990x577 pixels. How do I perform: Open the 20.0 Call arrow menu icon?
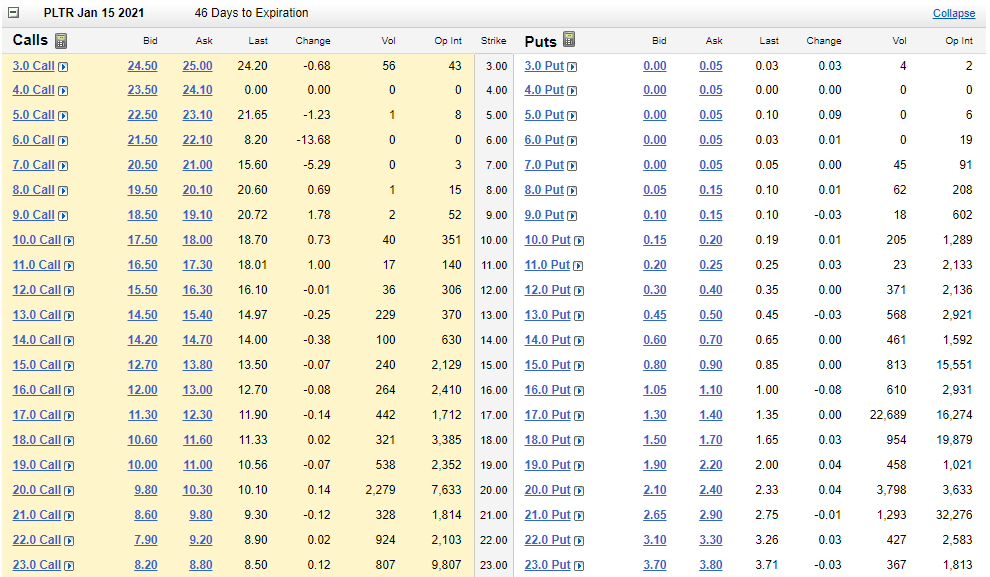coord(69,491)
